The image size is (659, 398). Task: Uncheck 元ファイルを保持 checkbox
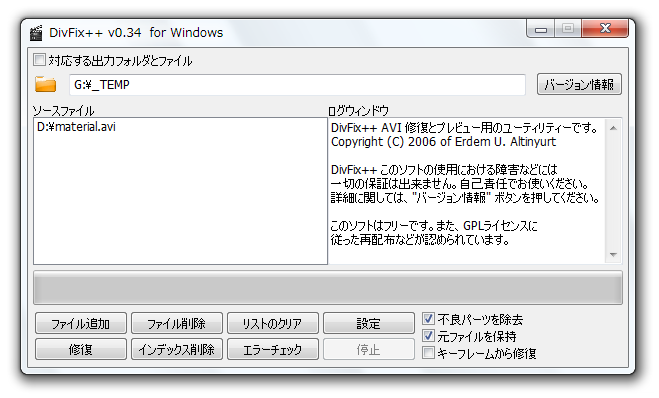coord(428,336)
